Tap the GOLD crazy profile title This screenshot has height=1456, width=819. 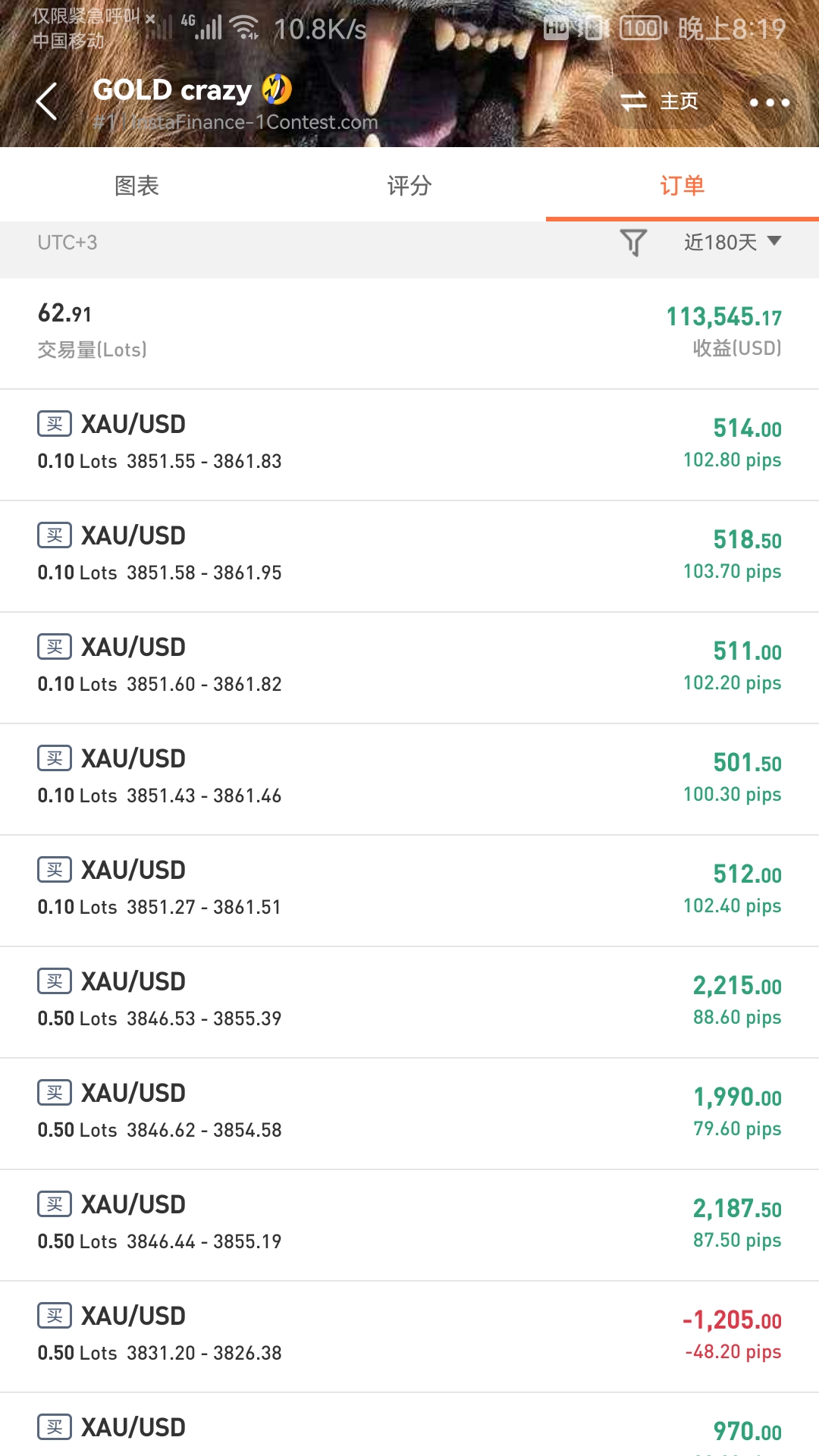coord(172,90)
